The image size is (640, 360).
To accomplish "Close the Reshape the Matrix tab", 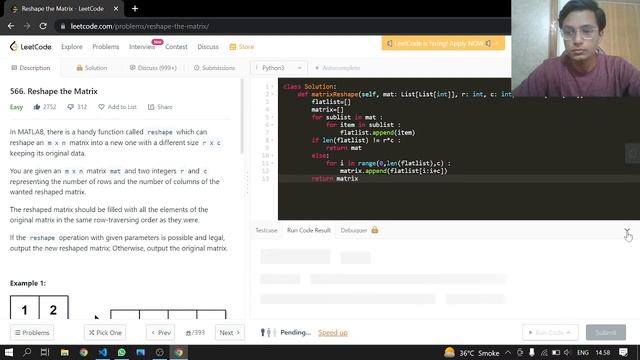I will [116, 9].
